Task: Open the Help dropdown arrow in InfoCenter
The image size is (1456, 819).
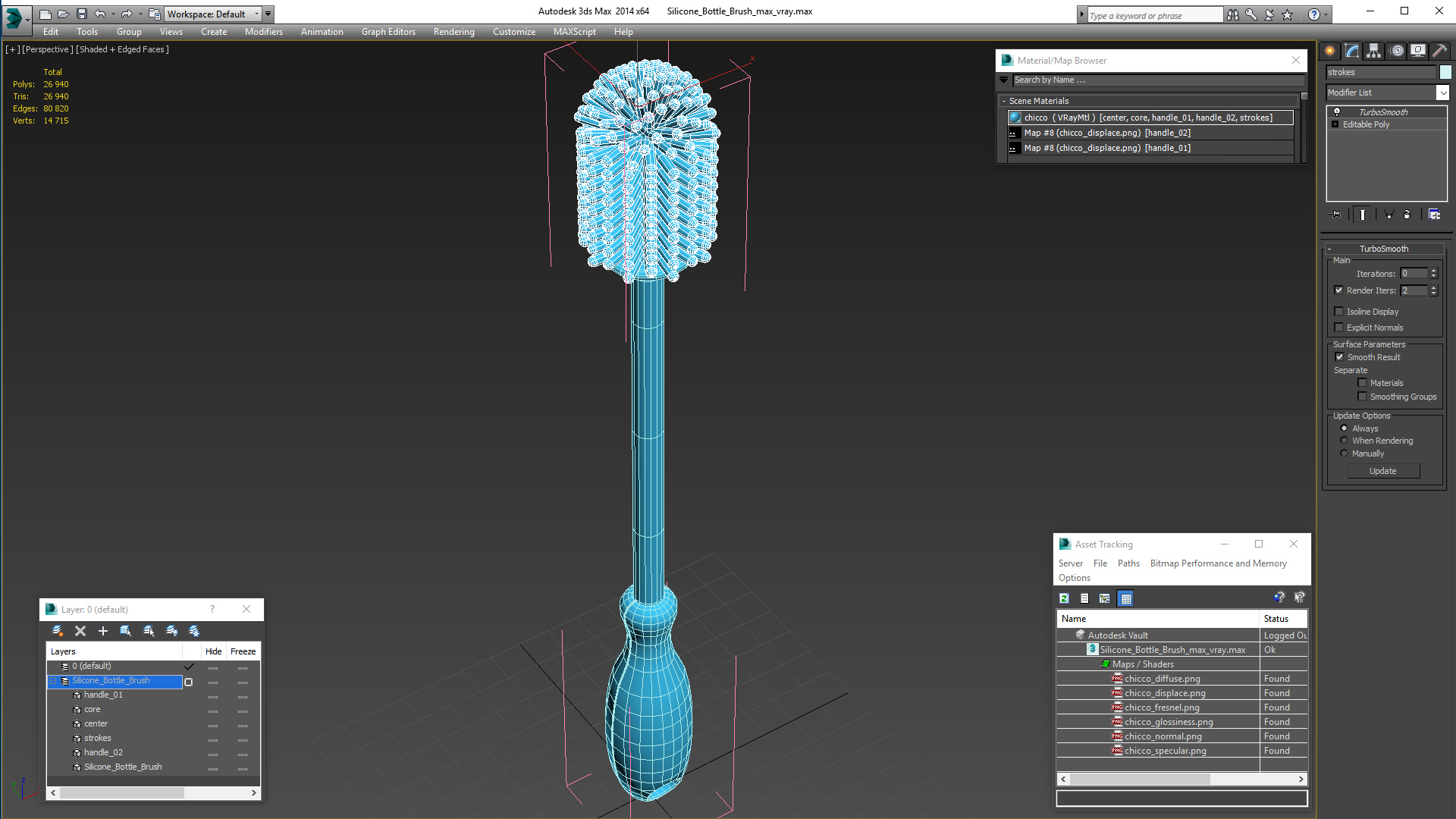Action: tap(1326, 14)
